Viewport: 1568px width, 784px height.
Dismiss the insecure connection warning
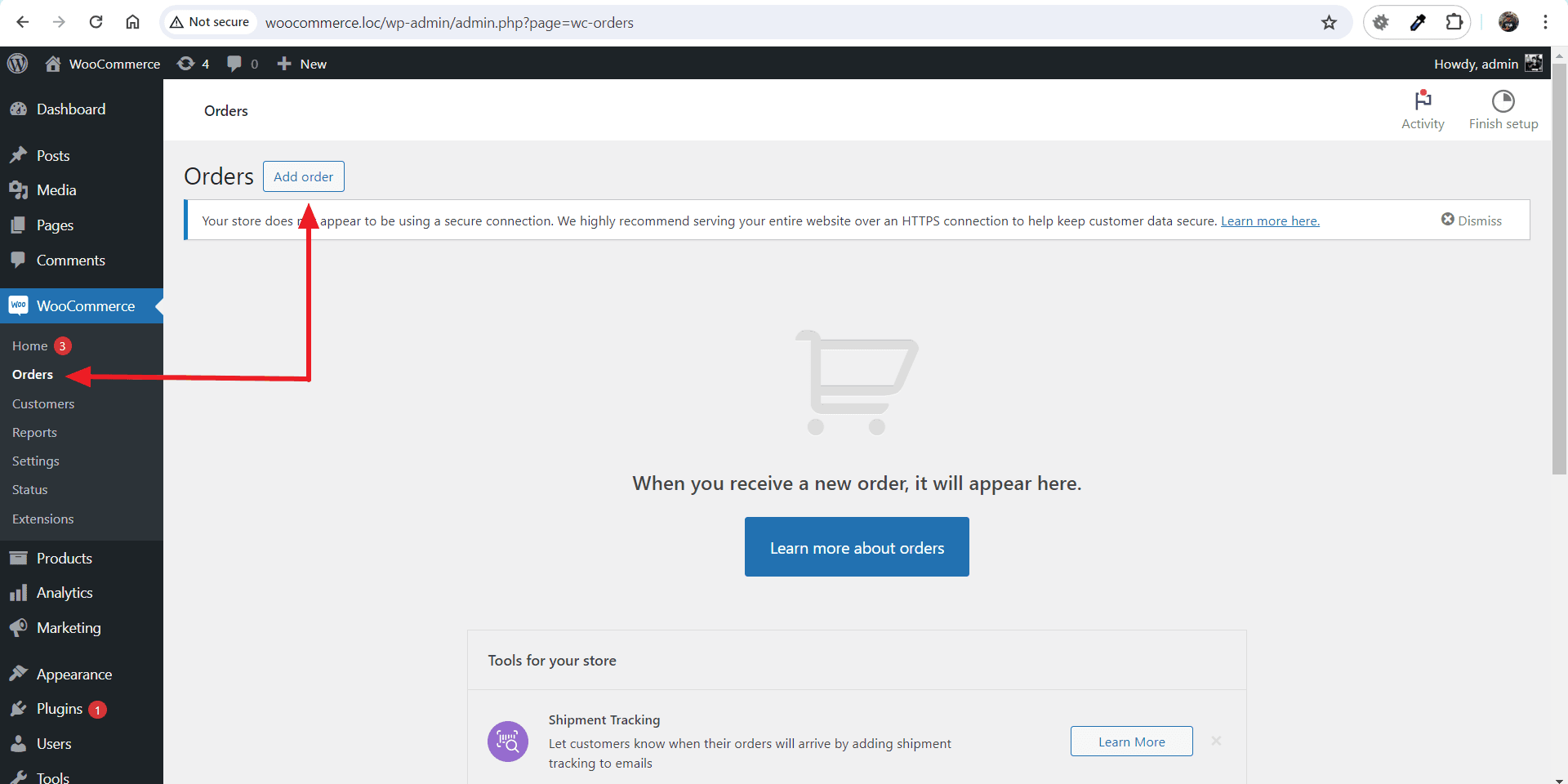pyautogui.click(x=1472, y=220)
